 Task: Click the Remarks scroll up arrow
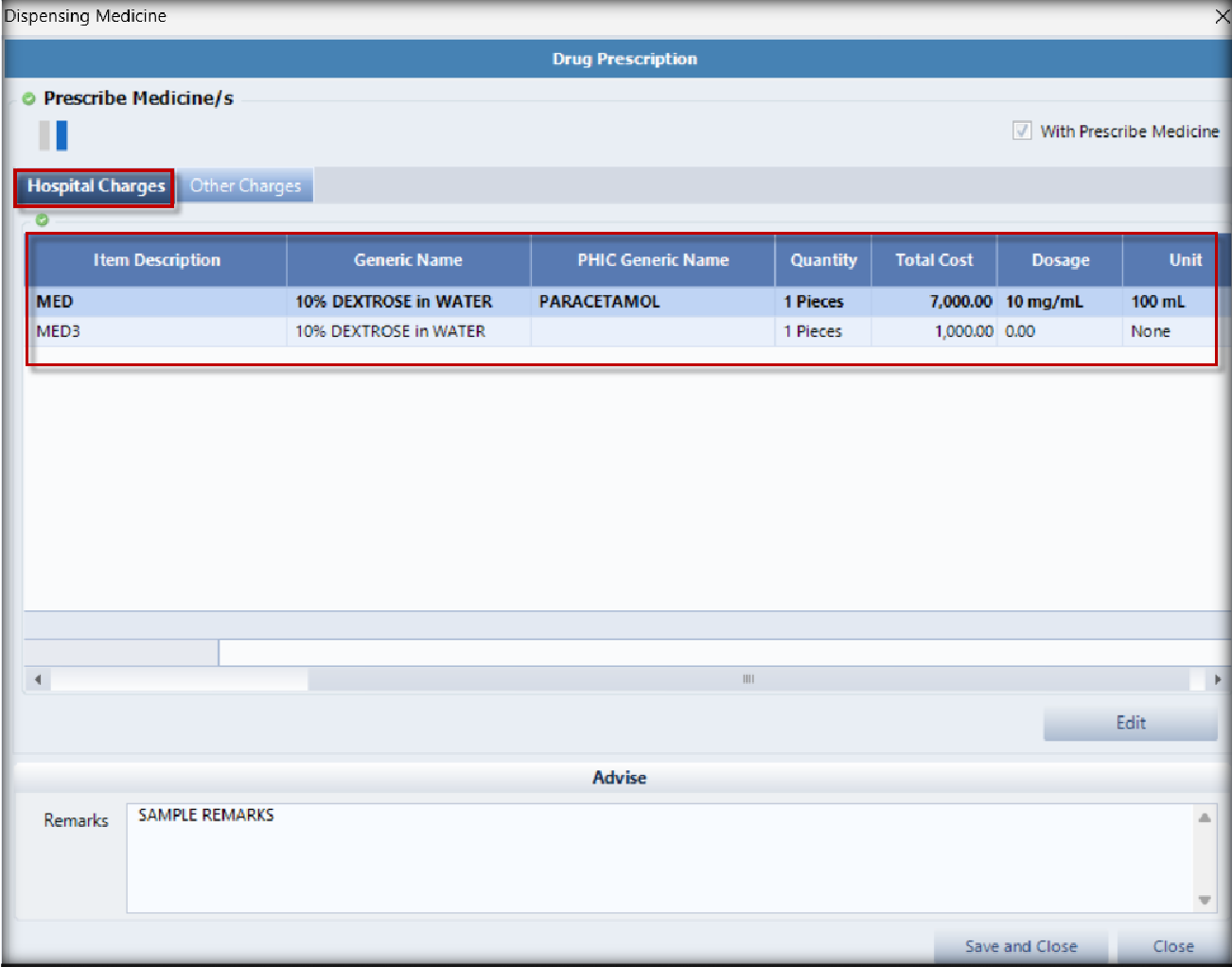[1204, 818]
